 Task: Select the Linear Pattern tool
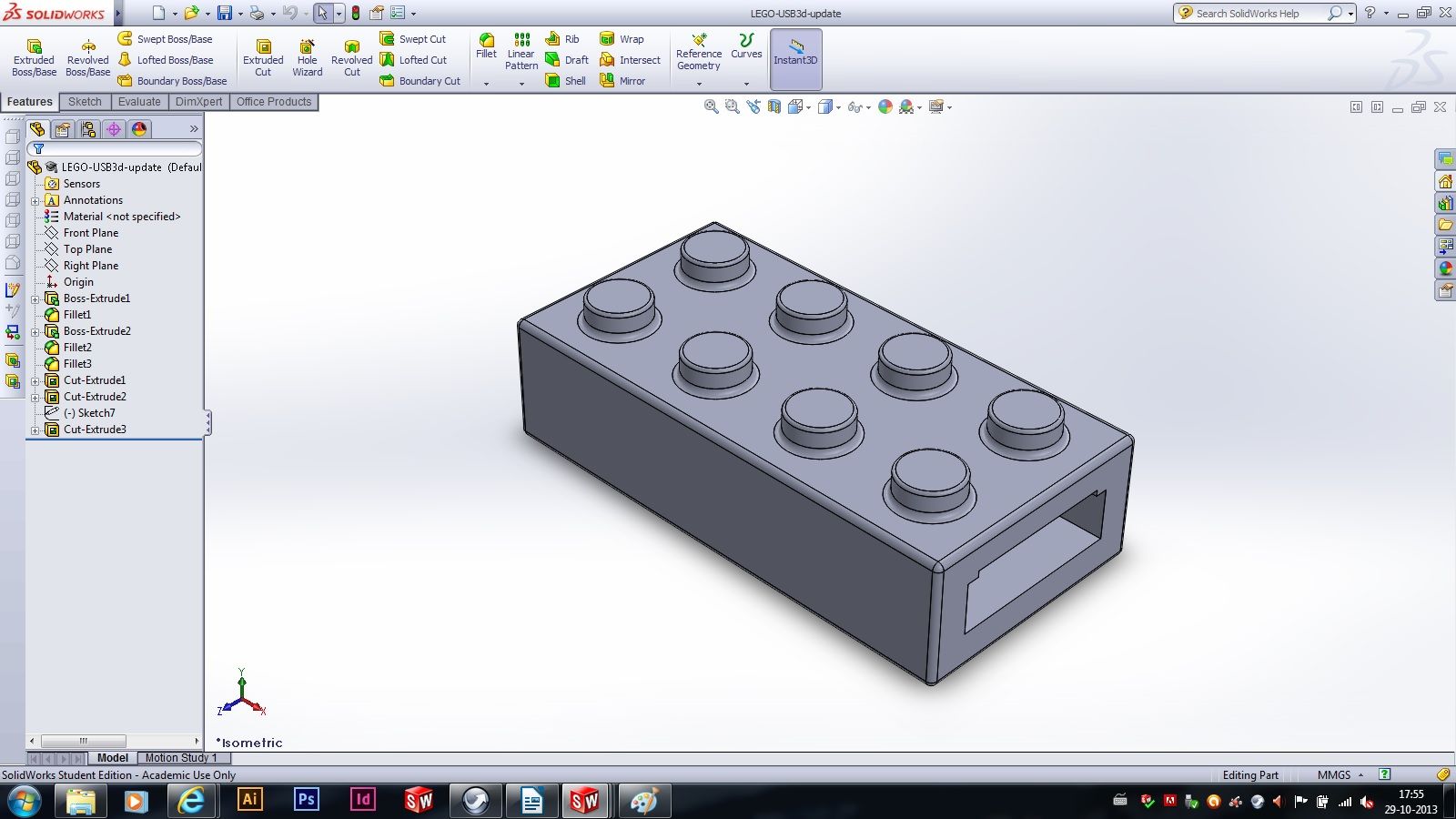[x=520, y=55]
